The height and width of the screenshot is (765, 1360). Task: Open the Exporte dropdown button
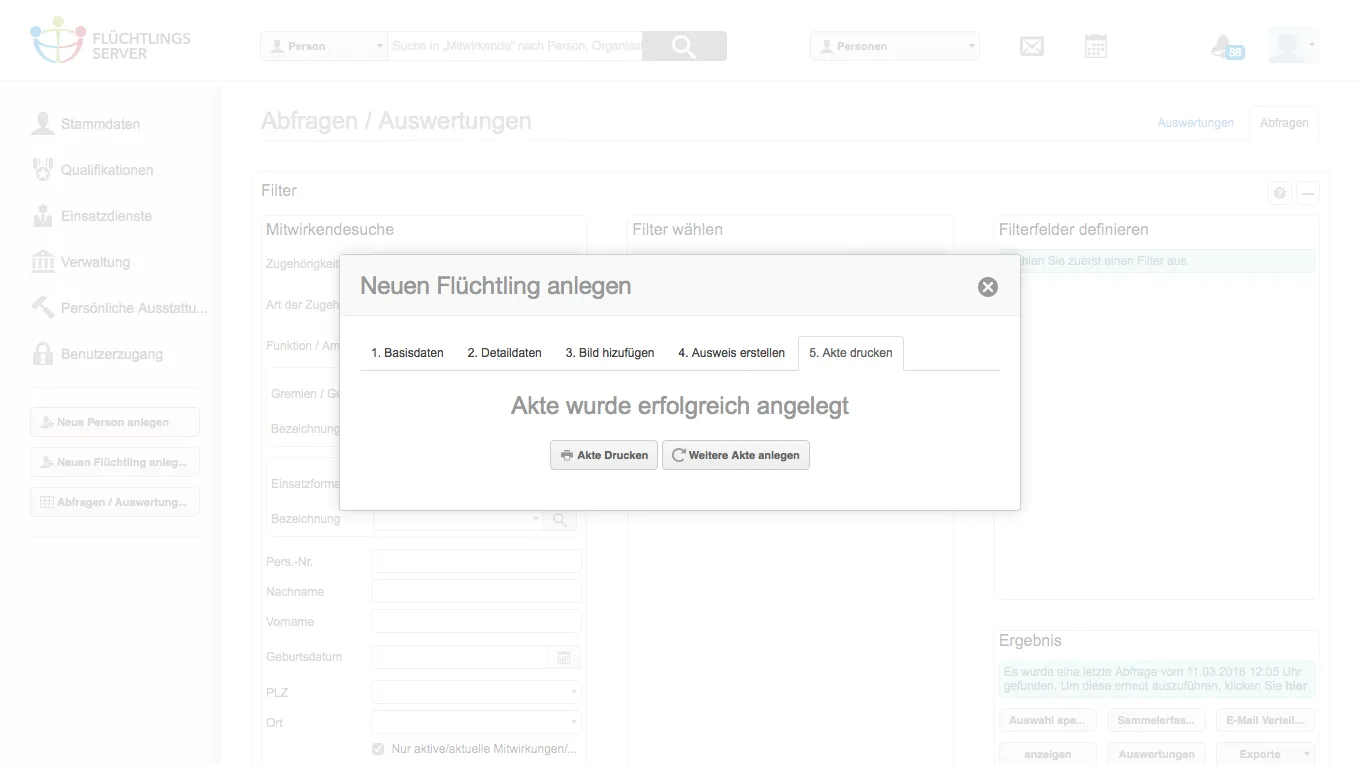pyautogui.click(x=1266, y=754)
